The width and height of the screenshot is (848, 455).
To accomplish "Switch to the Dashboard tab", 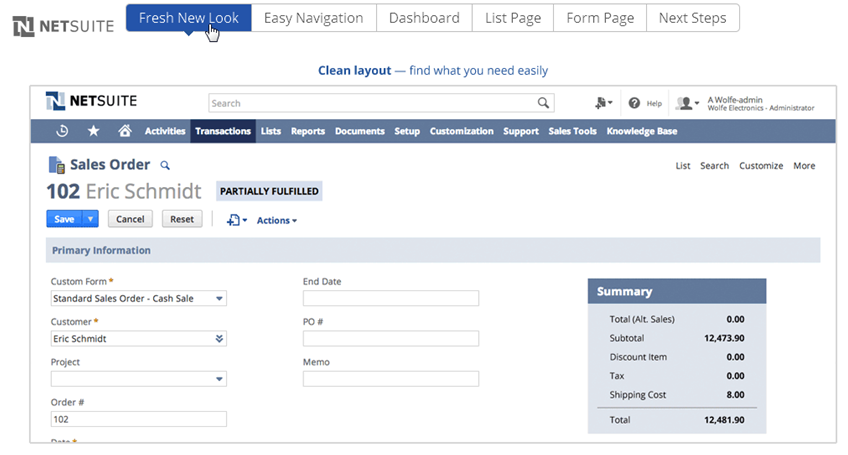I will coord(424,18).
